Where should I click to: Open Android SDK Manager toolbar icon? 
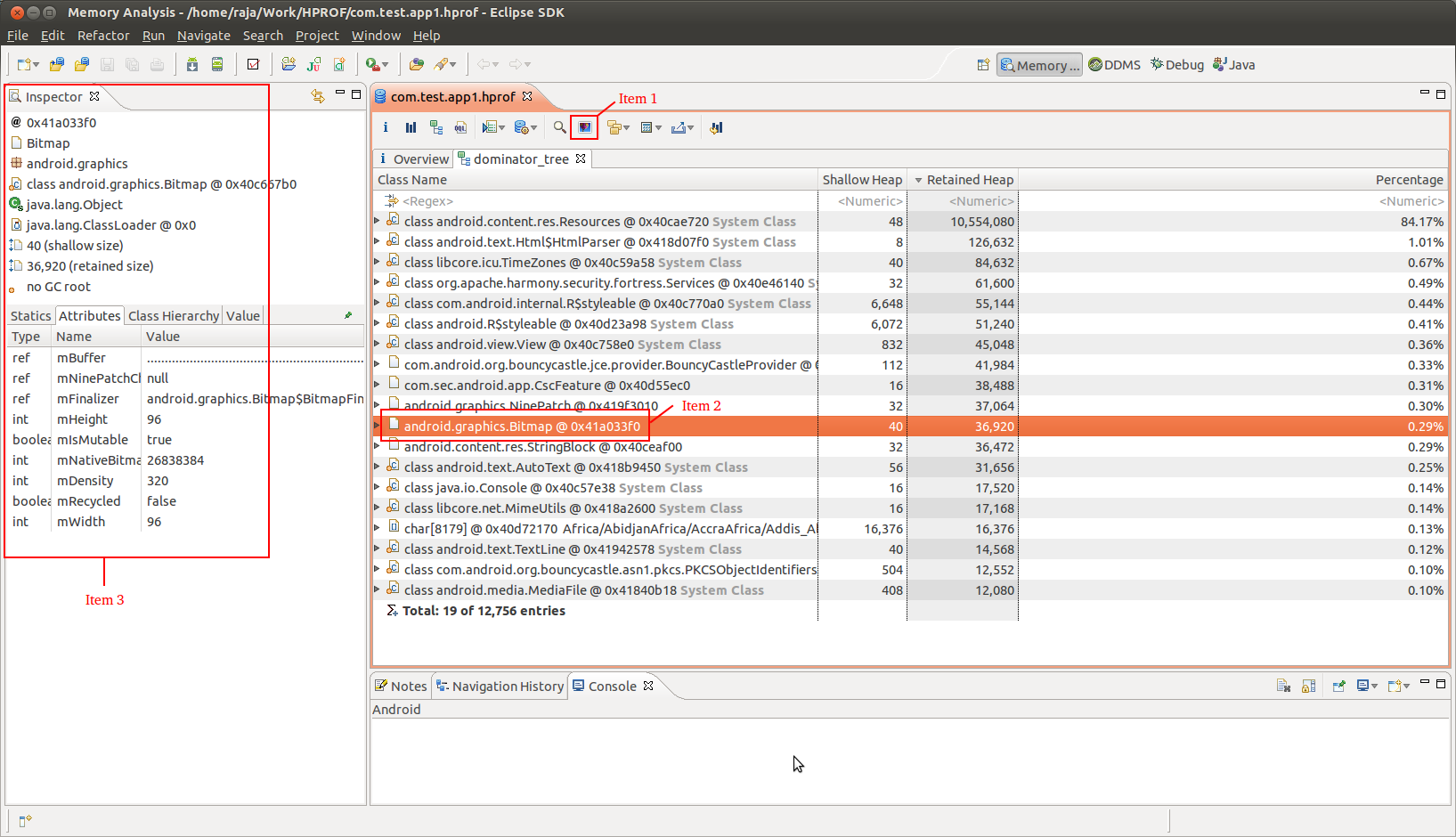coord(191,64)
